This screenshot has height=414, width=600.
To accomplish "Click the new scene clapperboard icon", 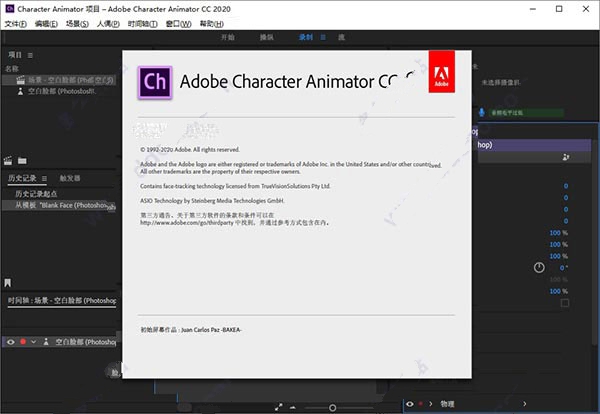I will (x=8, y=161).
